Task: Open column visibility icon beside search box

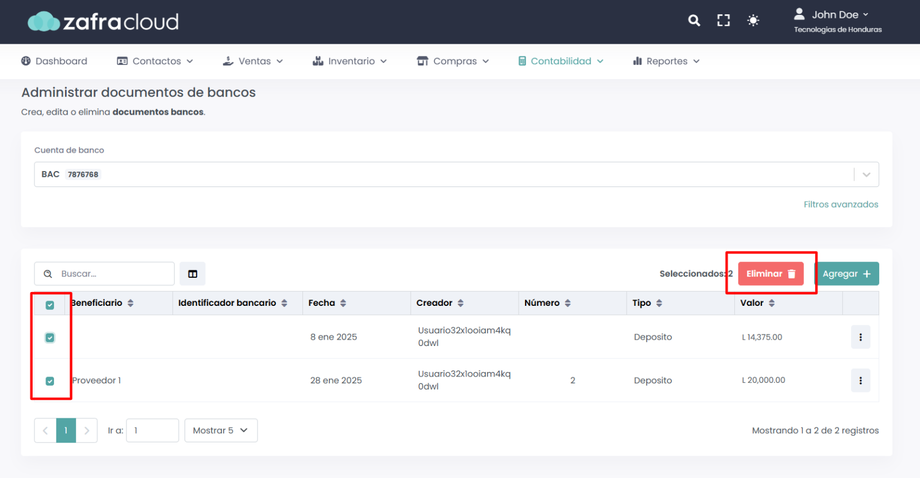Action: (193, 274)
